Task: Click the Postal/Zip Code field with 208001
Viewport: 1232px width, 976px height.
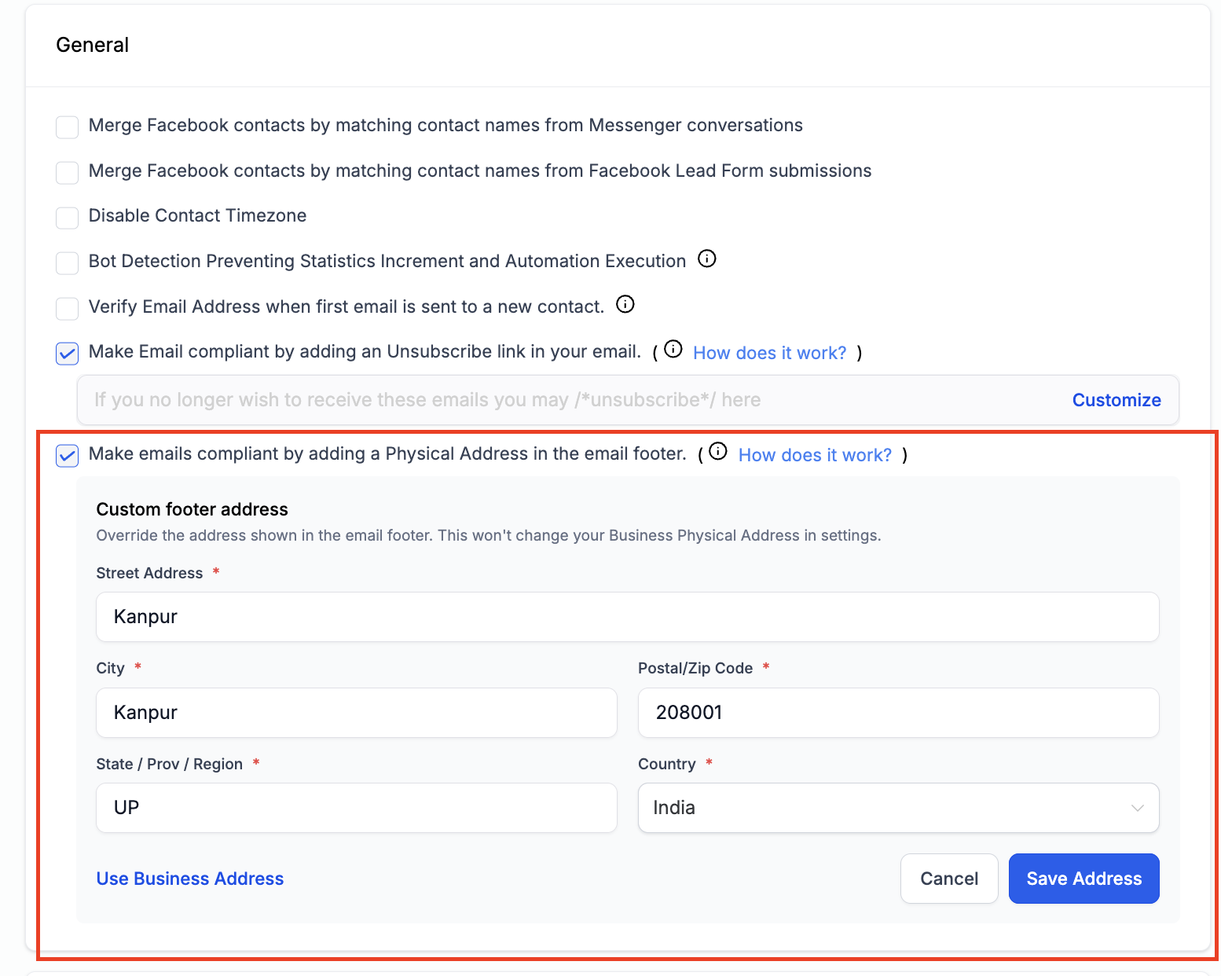Action: 898,713
